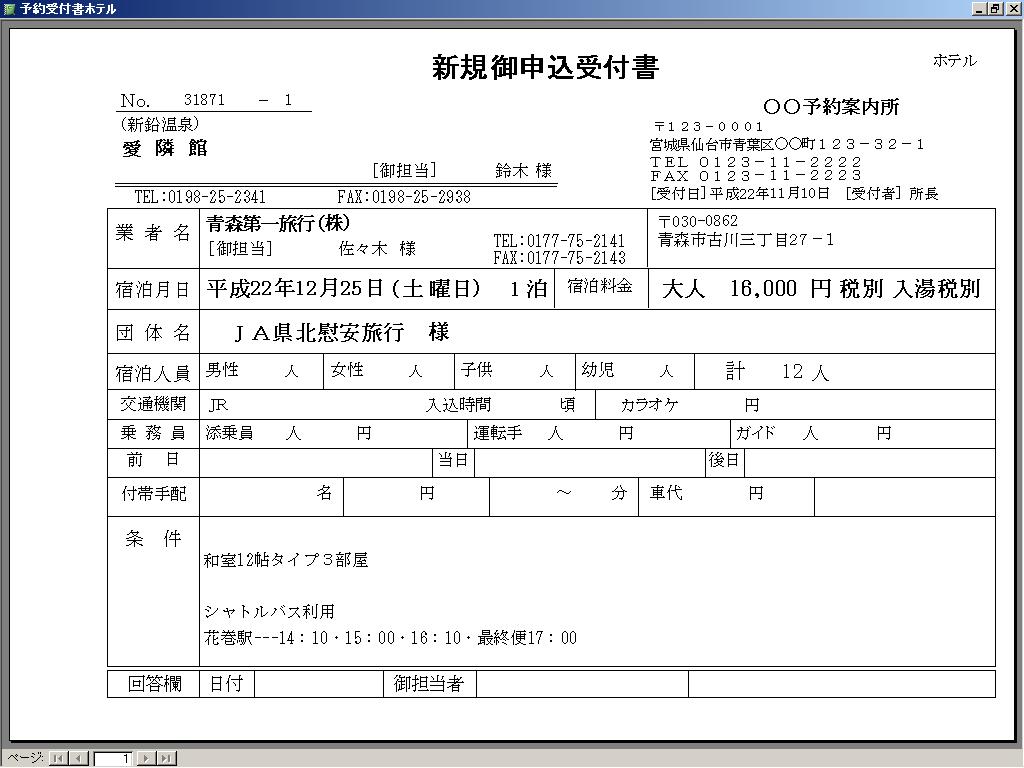Click the condition text 和室12帖タイプ3部屋
This screenshot has height=768, width=1024.
pos(286,560)
